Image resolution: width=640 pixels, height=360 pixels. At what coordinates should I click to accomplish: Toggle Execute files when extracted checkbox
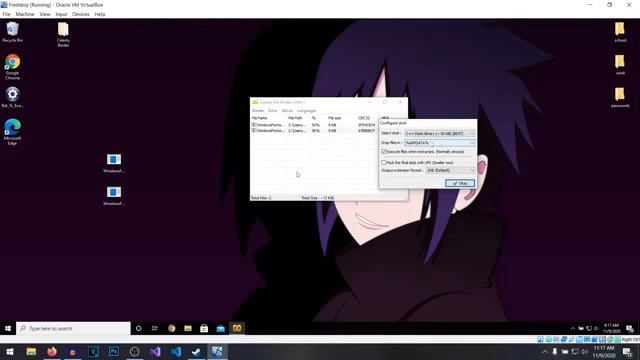point(384,151)
